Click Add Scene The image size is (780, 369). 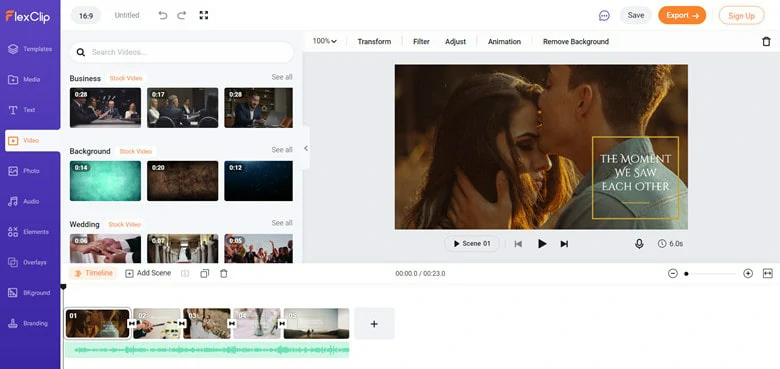[148, 273]
